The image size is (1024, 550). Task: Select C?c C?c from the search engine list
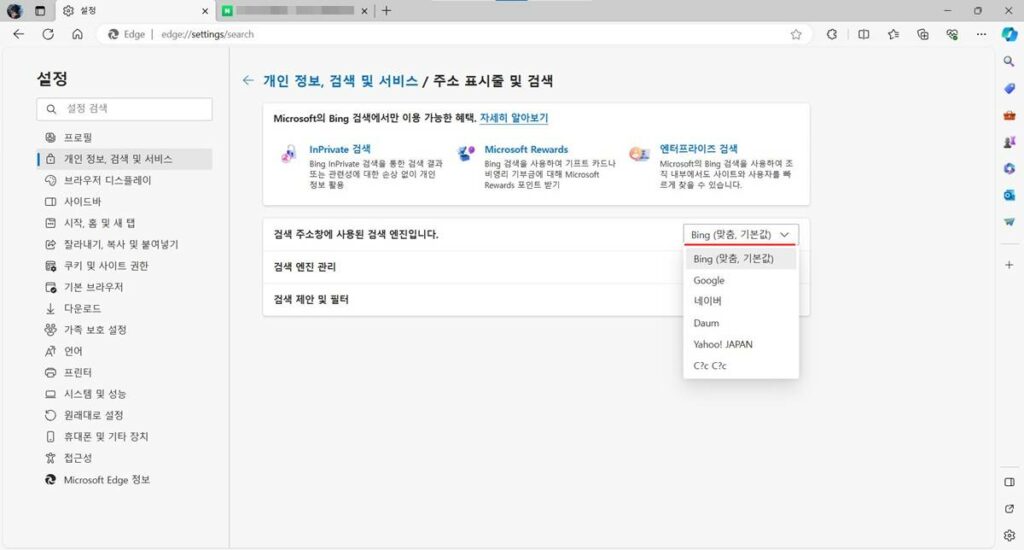click(x=740, y=366)
